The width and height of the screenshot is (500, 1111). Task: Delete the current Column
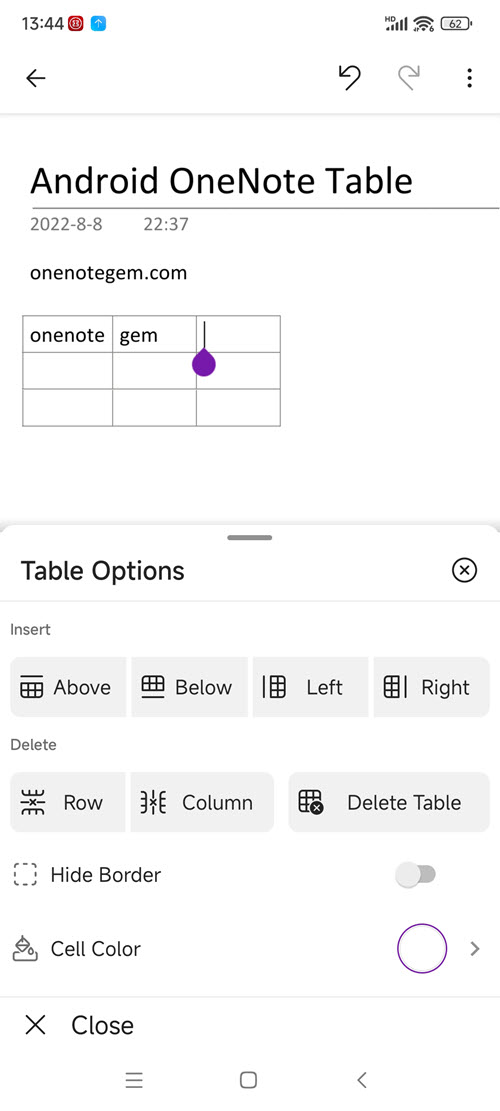pyautogui.click(x=202, y=802)
